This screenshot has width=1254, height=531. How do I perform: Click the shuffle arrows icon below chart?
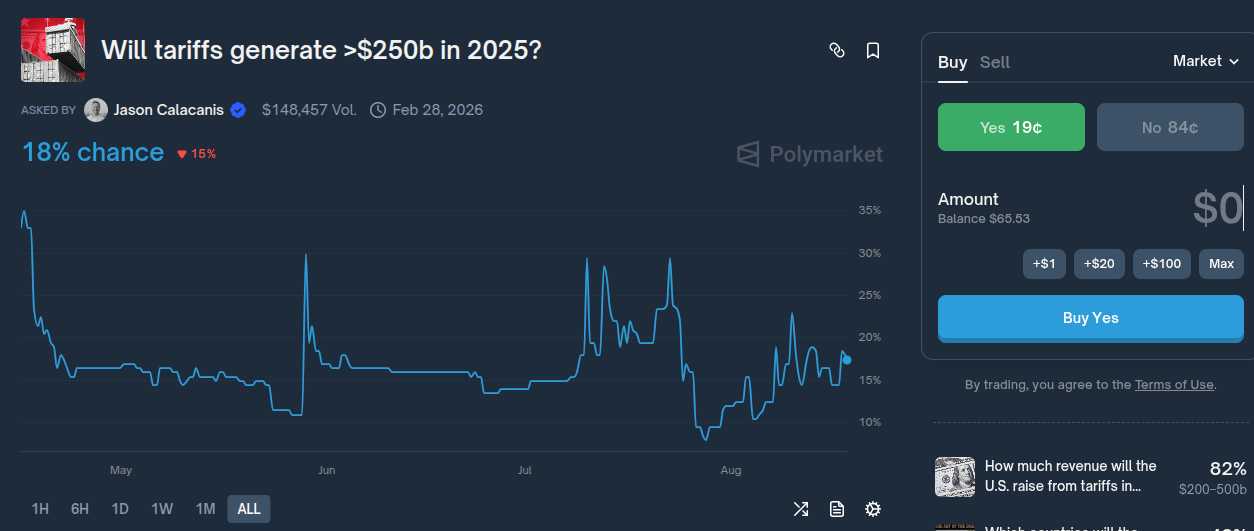pos(801,509)
